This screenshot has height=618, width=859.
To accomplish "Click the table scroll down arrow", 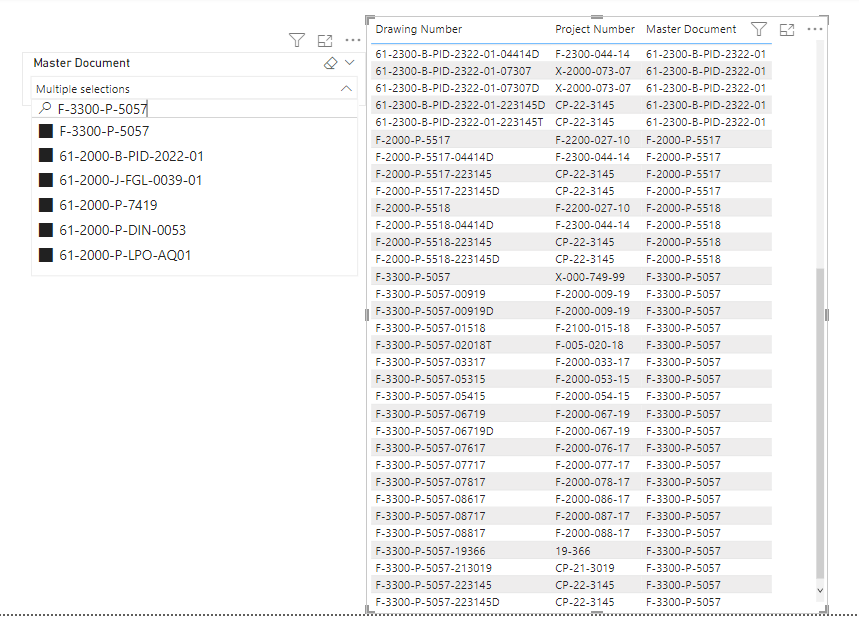I will tap(820, 590).
